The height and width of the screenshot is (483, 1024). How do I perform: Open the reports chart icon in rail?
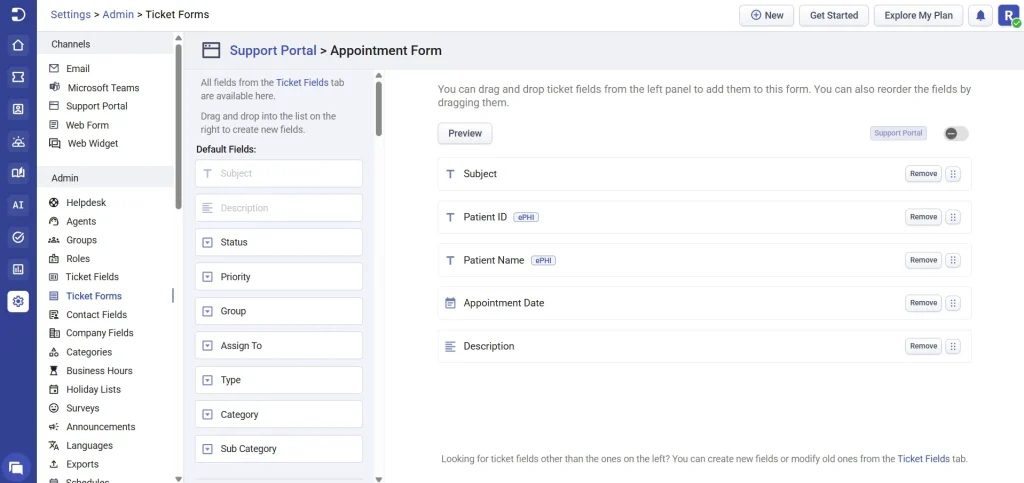tap(18, 269)
